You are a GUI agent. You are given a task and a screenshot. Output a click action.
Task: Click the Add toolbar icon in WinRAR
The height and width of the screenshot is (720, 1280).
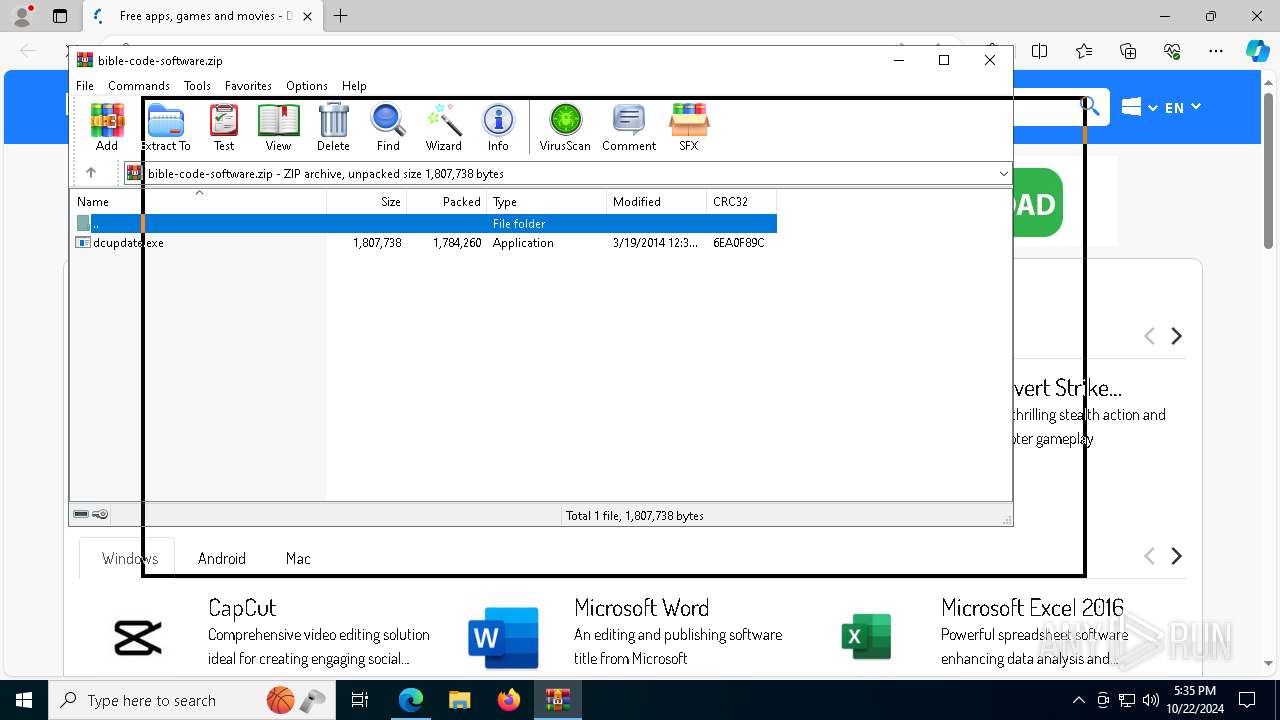(x=107, y=127)
